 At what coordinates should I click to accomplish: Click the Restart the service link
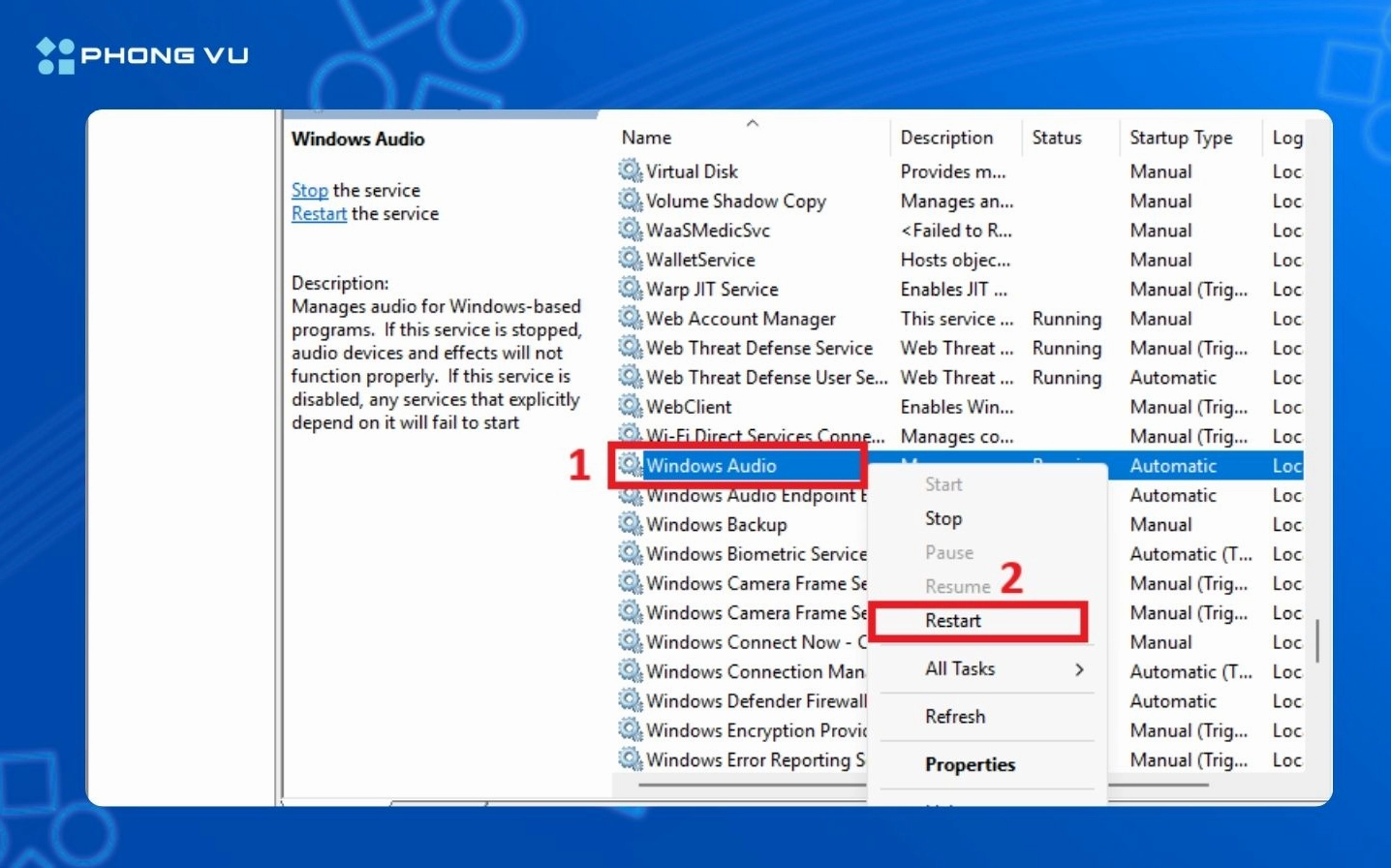point(319,214)
